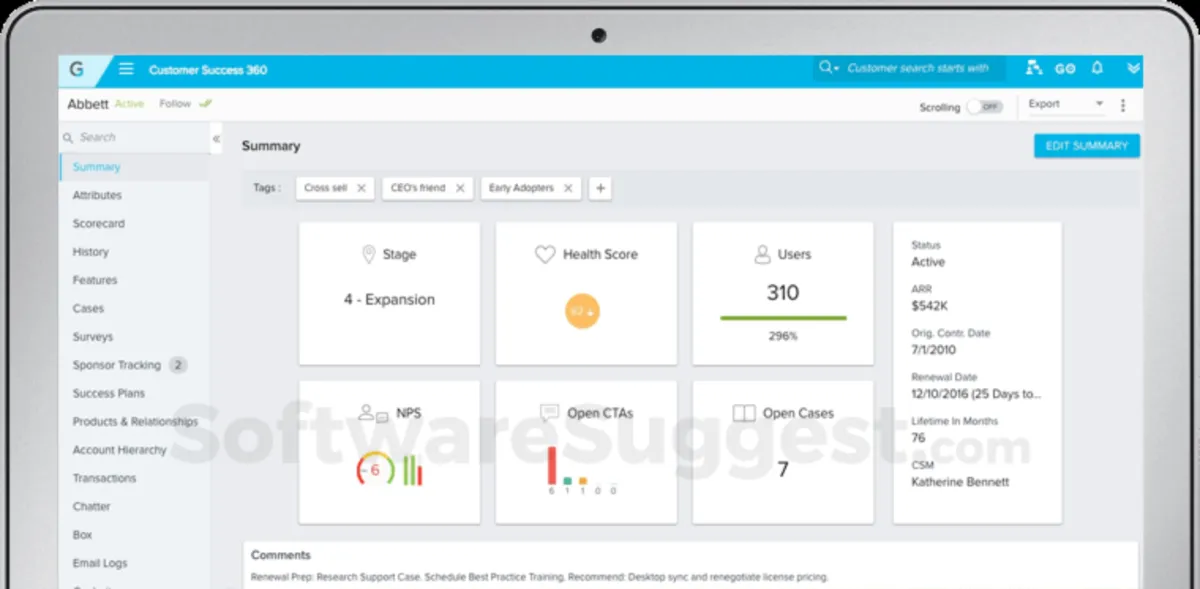This screenshot has width=1200, height=589.
Task: Click the 4 - Expansion stage value
Action: click(x=389, y=300)
